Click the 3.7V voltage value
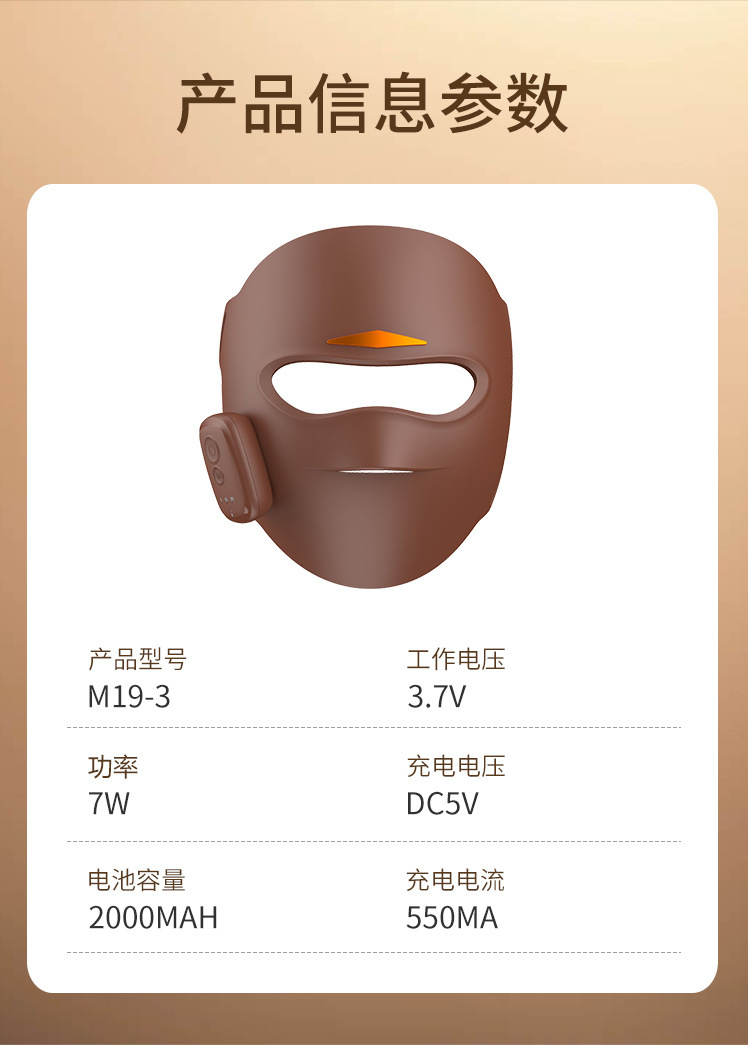 click(x=437, y=697)
